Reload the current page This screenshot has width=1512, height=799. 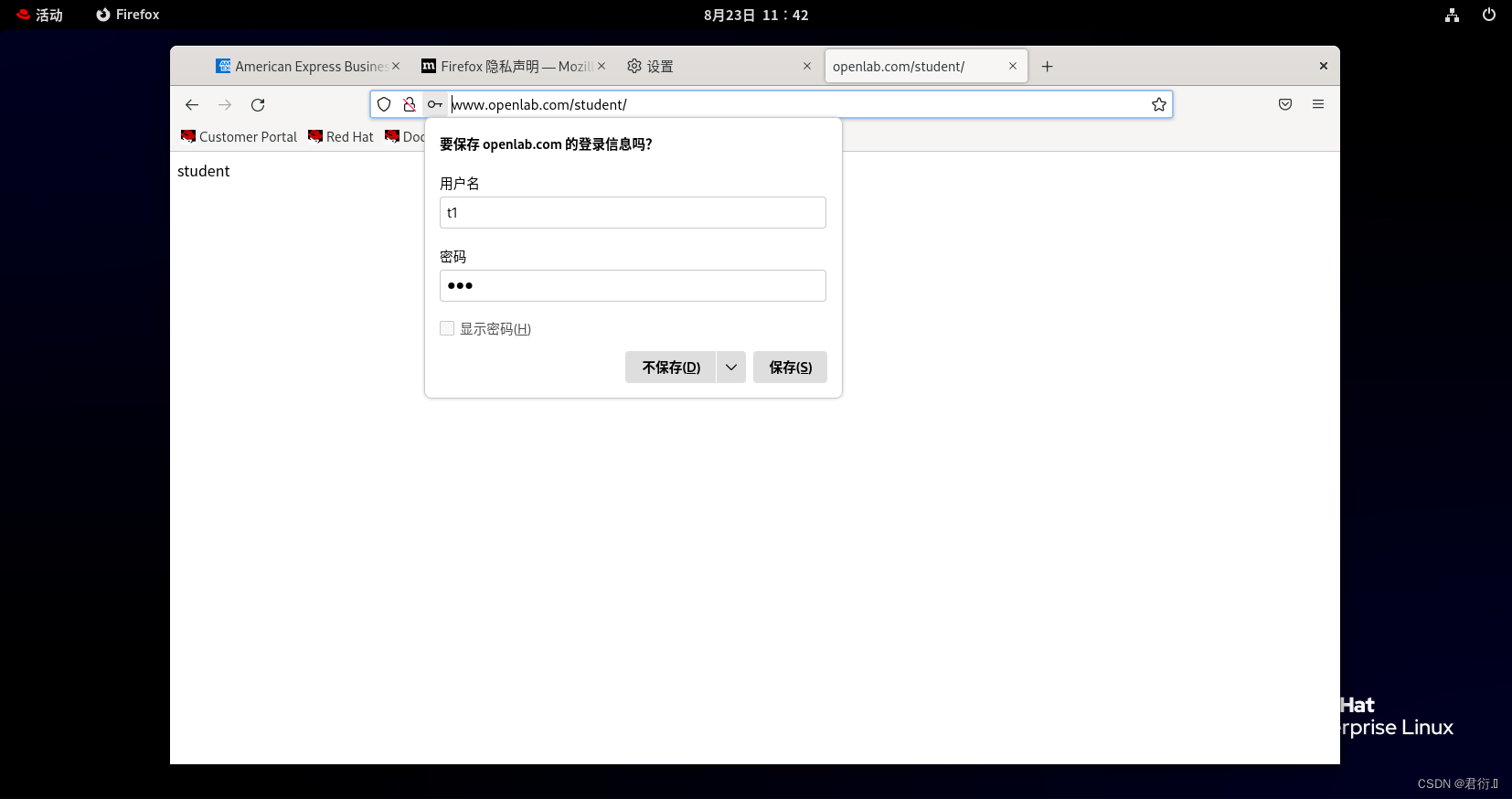tap(258, 105)
